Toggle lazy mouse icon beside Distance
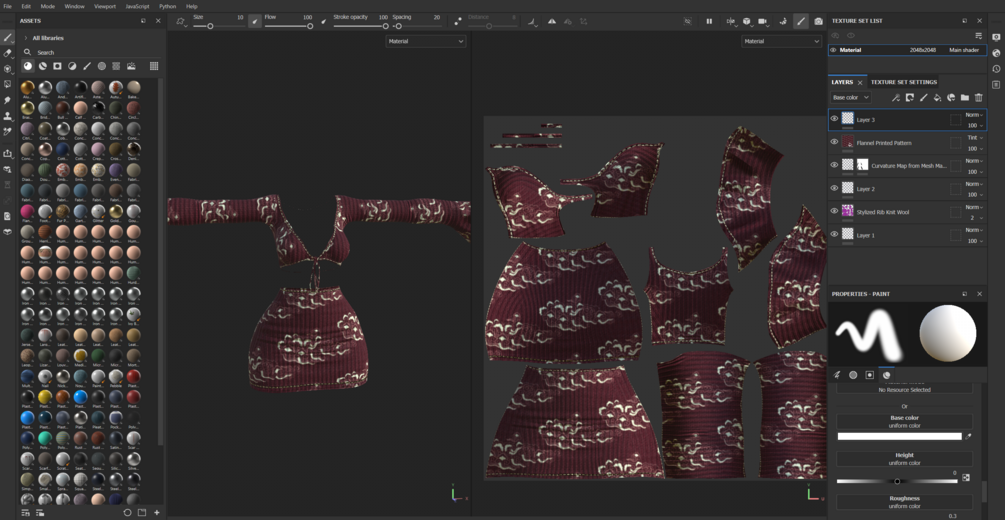 pos(458,21)
